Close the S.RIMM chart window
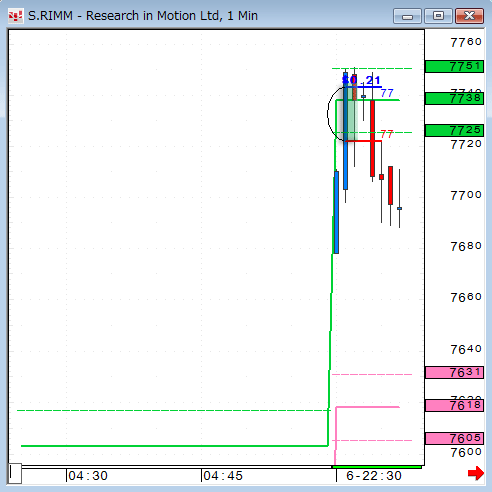Image resolution: width=492 pixels, height=492 pixels. (x=469, y=16)
